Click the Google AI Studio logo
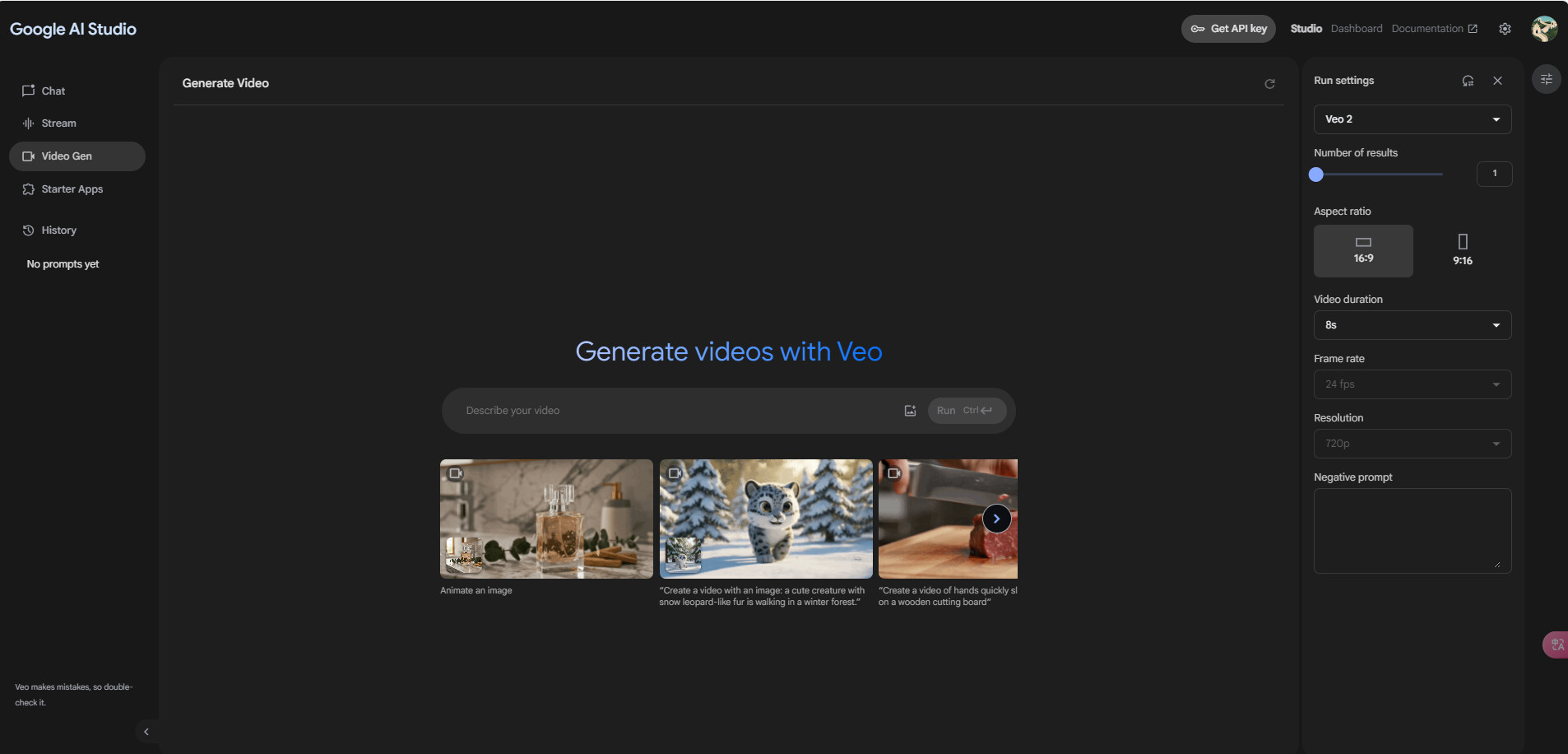 point(73,29)
